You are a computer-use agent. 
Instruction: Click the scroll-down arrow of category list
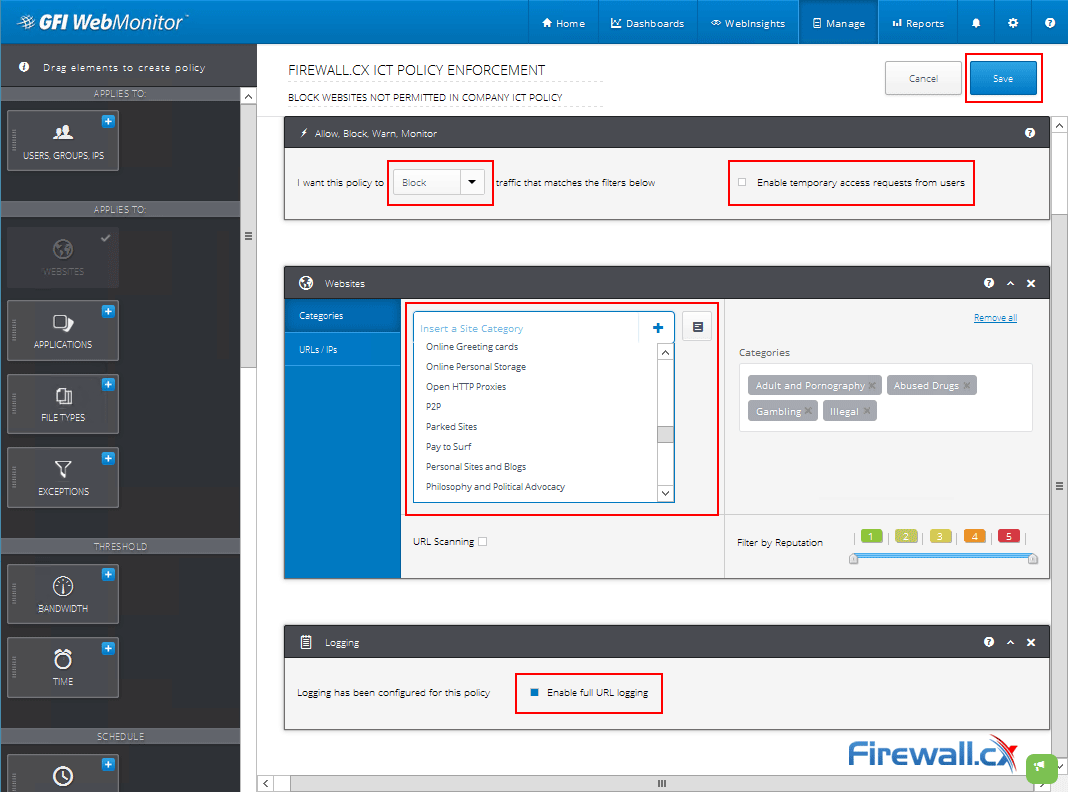click(665, 493)
